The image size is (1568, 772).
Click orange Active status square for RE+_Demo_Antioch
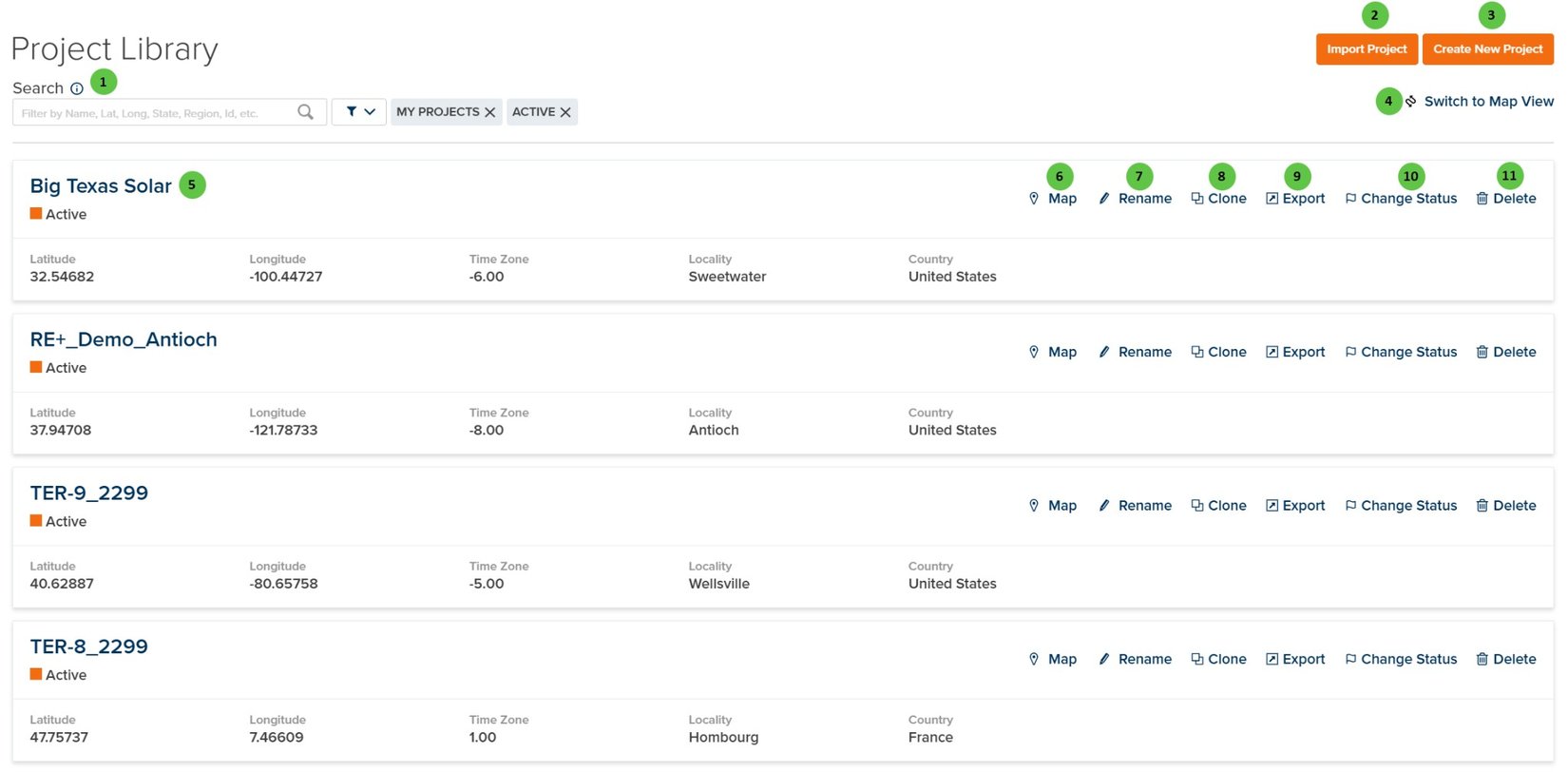coord(36,367)
